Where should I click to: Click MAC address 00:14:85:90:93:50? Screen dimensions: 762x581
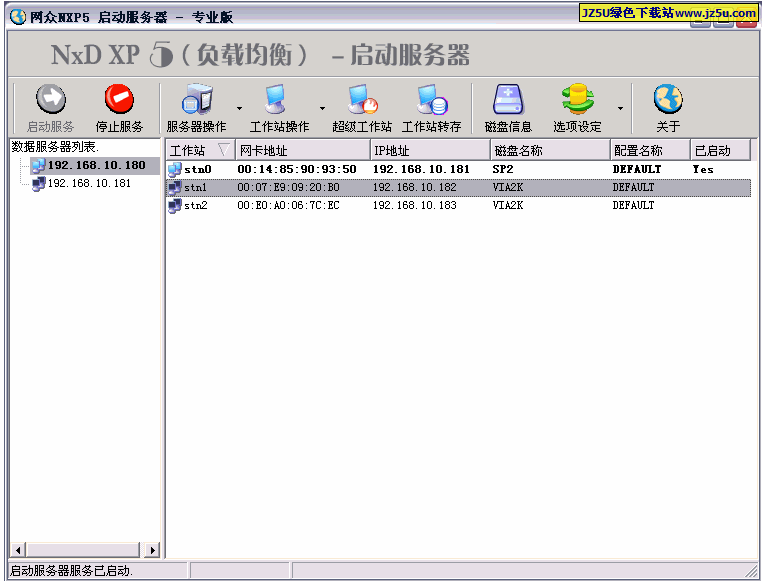(x=297, y=170)
